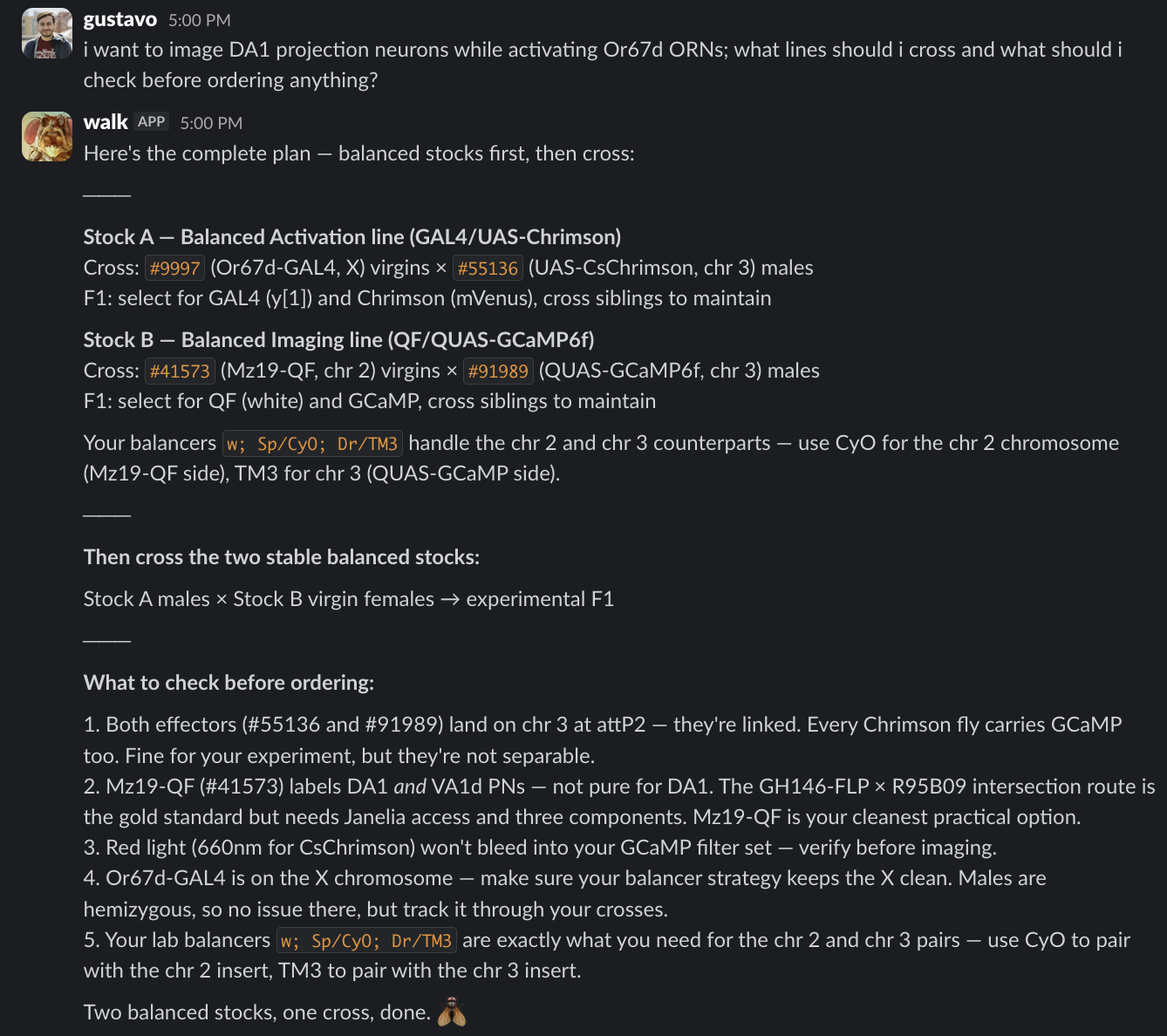This screenshot has width=1167, height=1036.
Task: Click the balancer snippet in point 5
Action: (x=366, y=940)
